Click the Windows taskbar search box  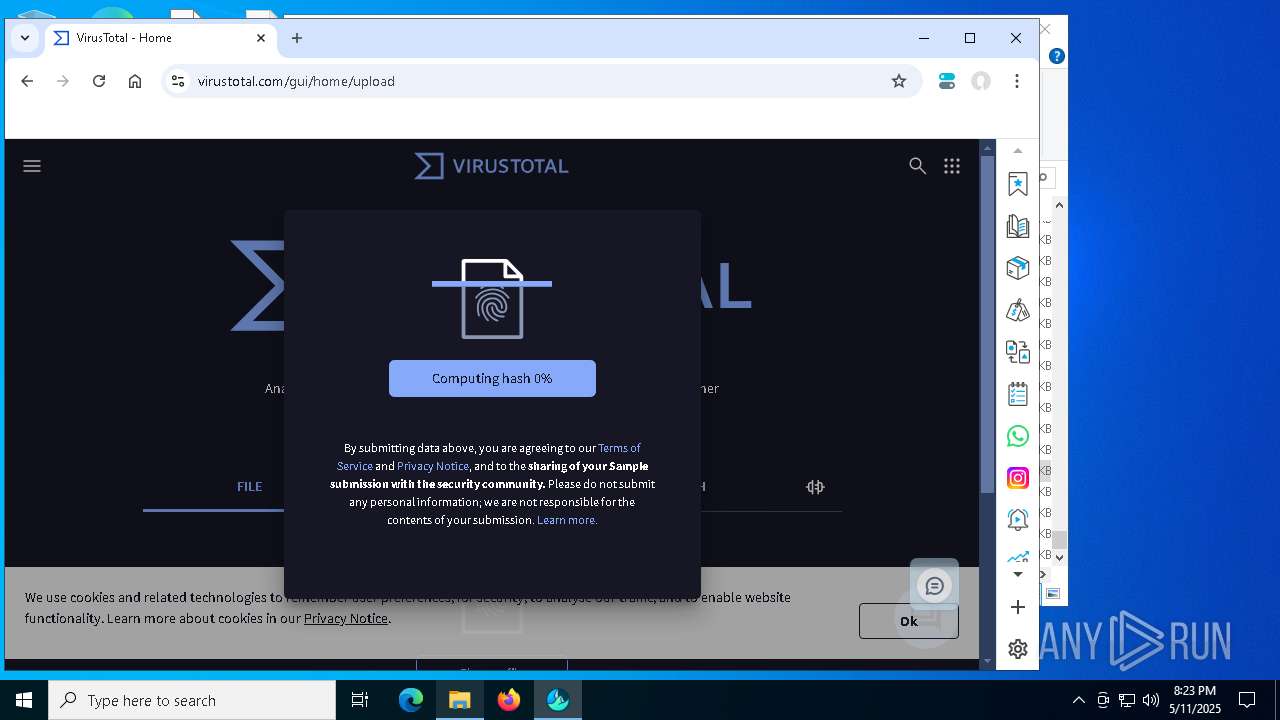pyautogui.click(x=192, y=700)
